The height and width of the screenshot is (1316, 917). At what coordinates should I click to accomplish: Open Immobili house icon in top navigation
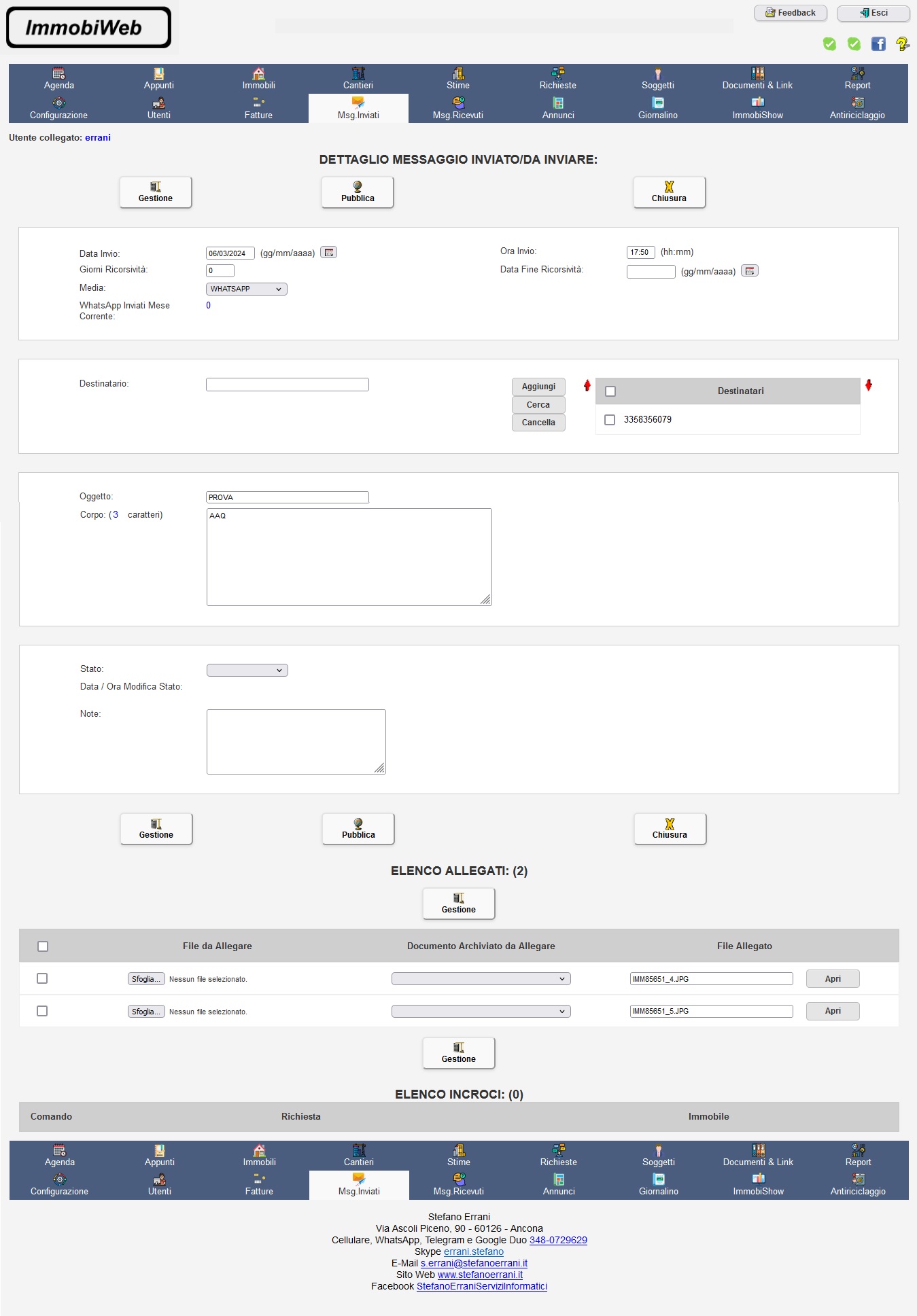point(258,73)
